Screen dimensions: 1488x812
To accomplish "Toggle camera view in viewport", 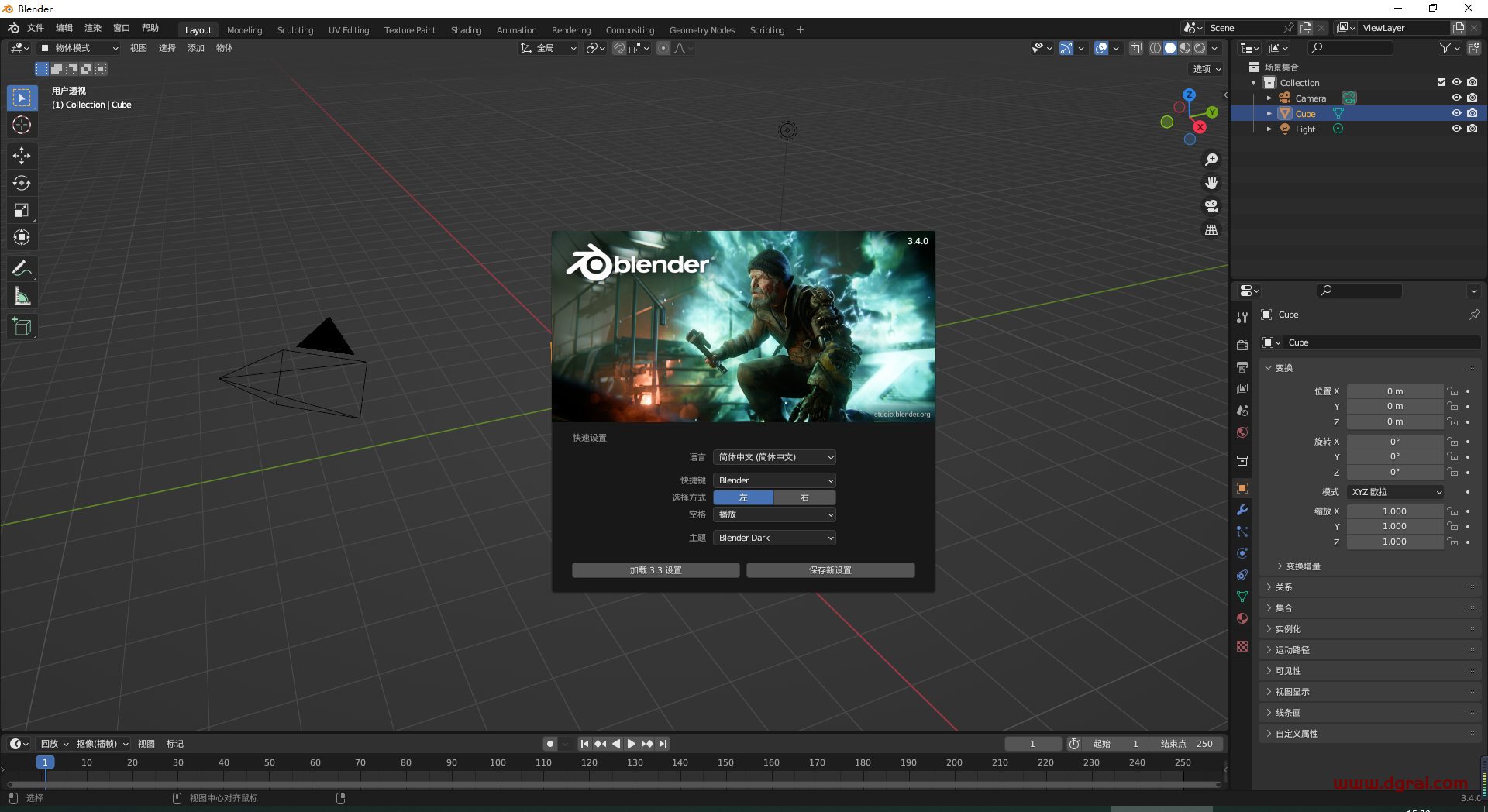I will pyautogui.click(x=1211, y=206).
